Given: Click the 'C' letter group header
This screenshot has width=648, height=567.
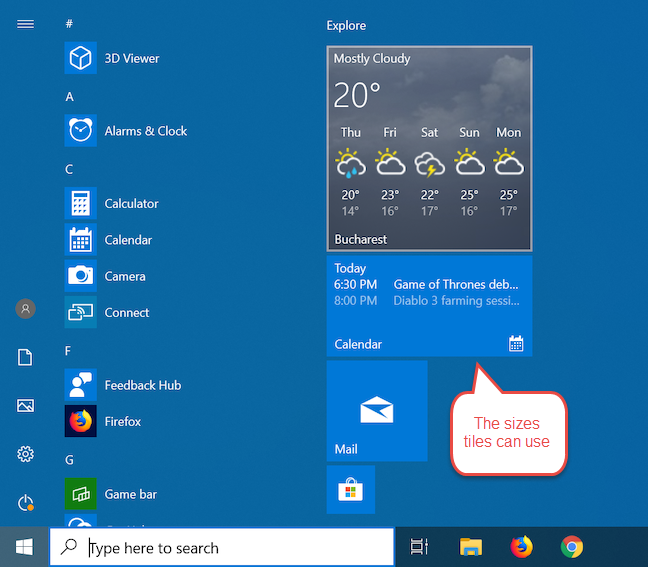Looking at the screenshot, I should tap(69, 169).
